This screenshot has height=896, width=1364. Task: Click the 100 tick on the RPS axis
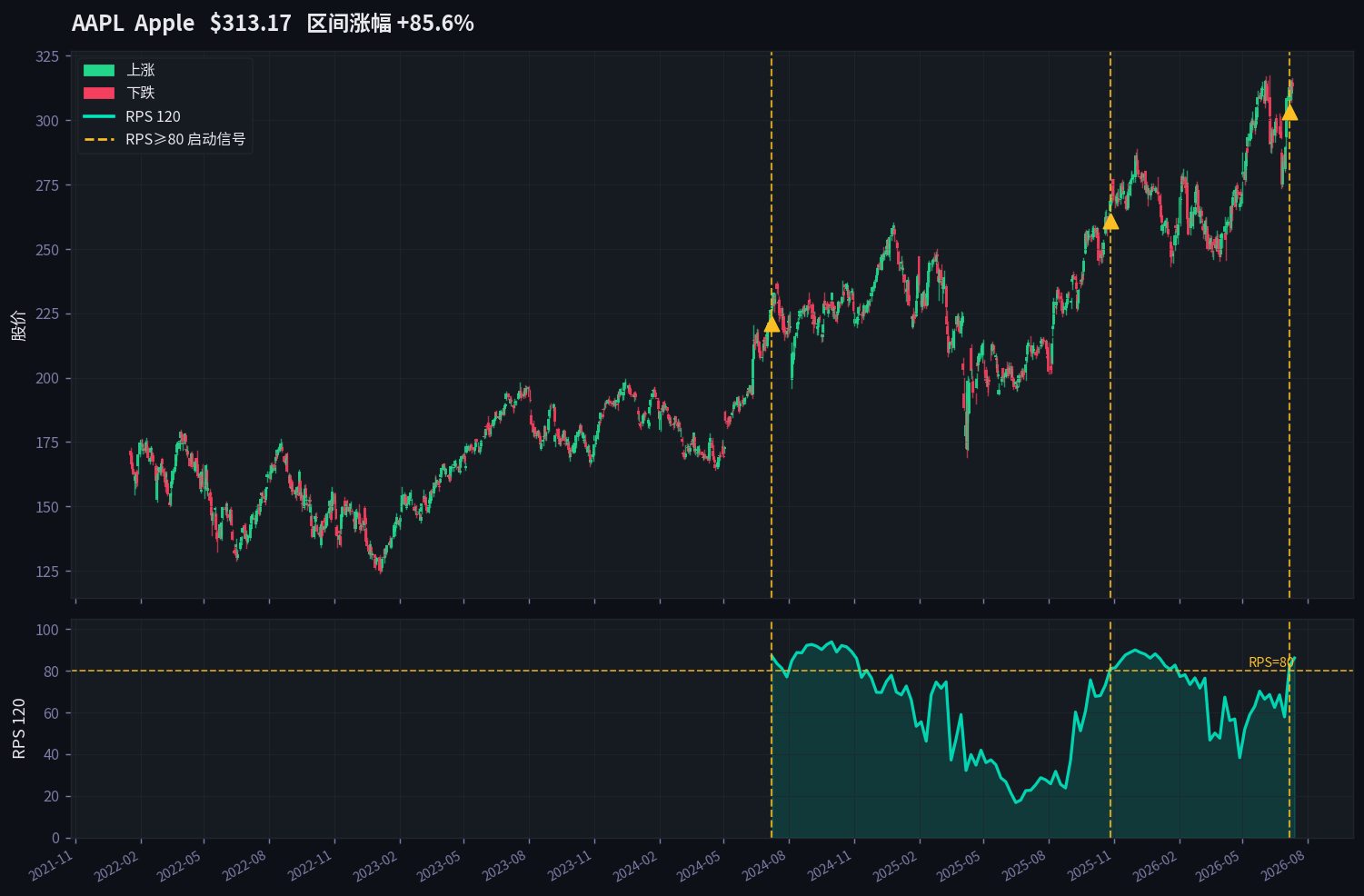[x=47, y=630]
